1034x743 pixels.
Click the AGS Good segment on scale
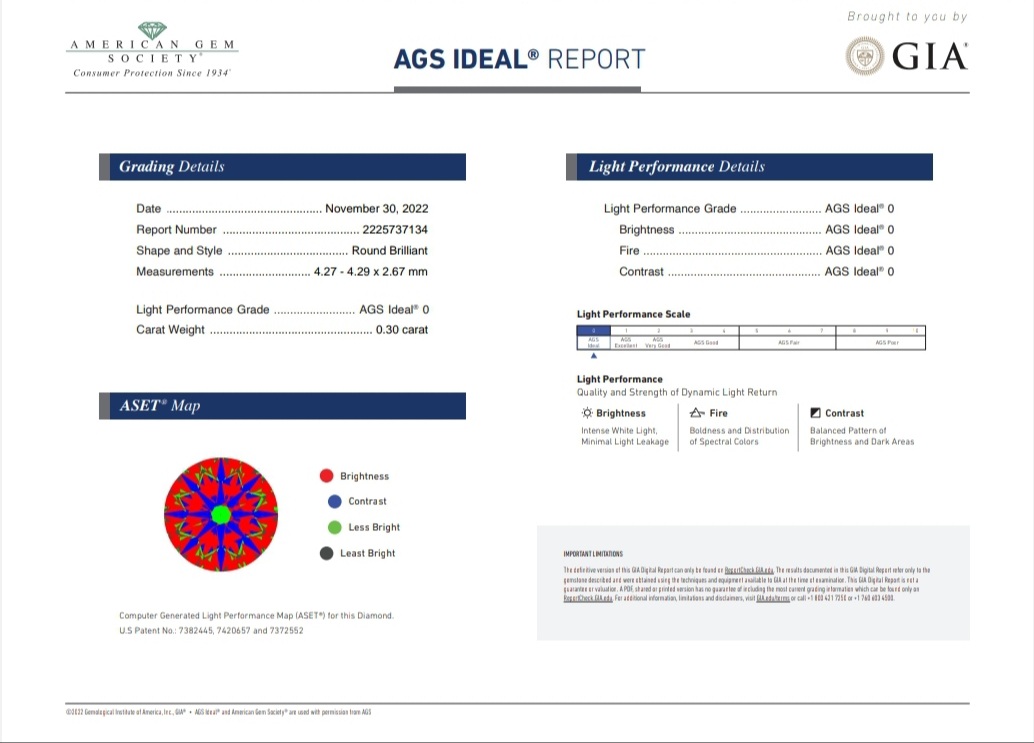(706, 342)
